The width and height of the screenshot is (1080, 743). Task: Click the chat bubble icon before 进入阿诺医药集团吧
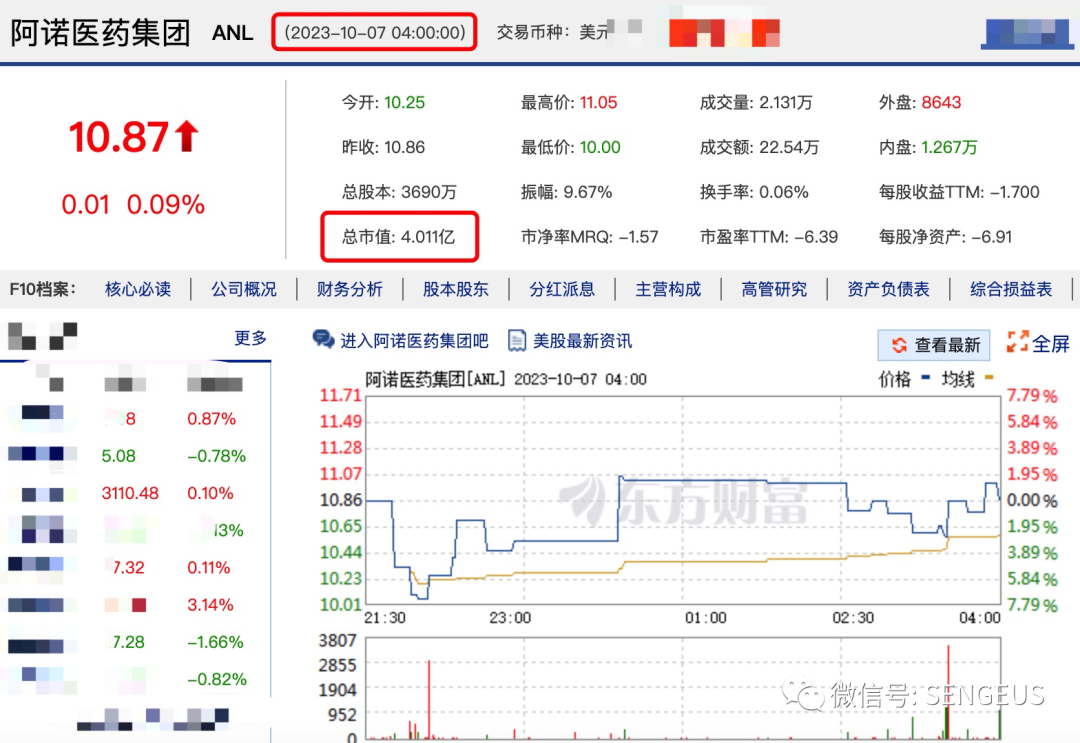click(x=323, y=339)
